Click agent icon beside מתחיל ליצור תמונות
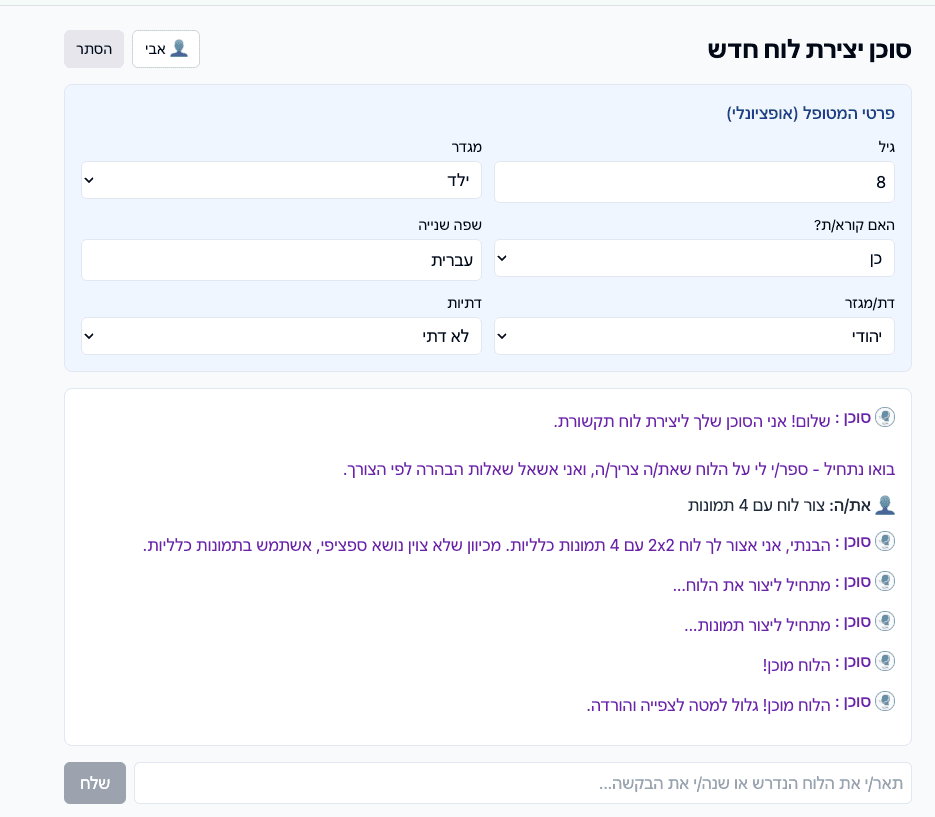This screenshot has height=817, width=935. click(x=885, y=621)
